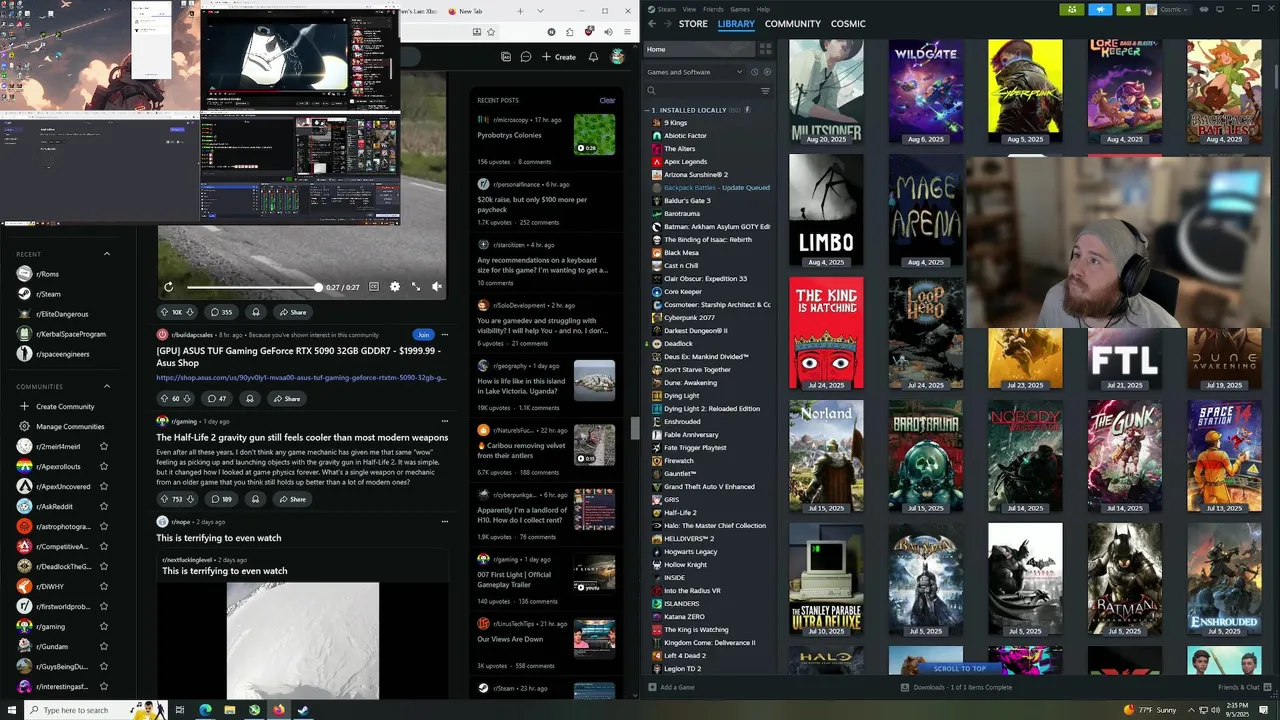Enter Steam Big Picture mode
This screenshot has width=1280, height=720.
point(1220,9)
